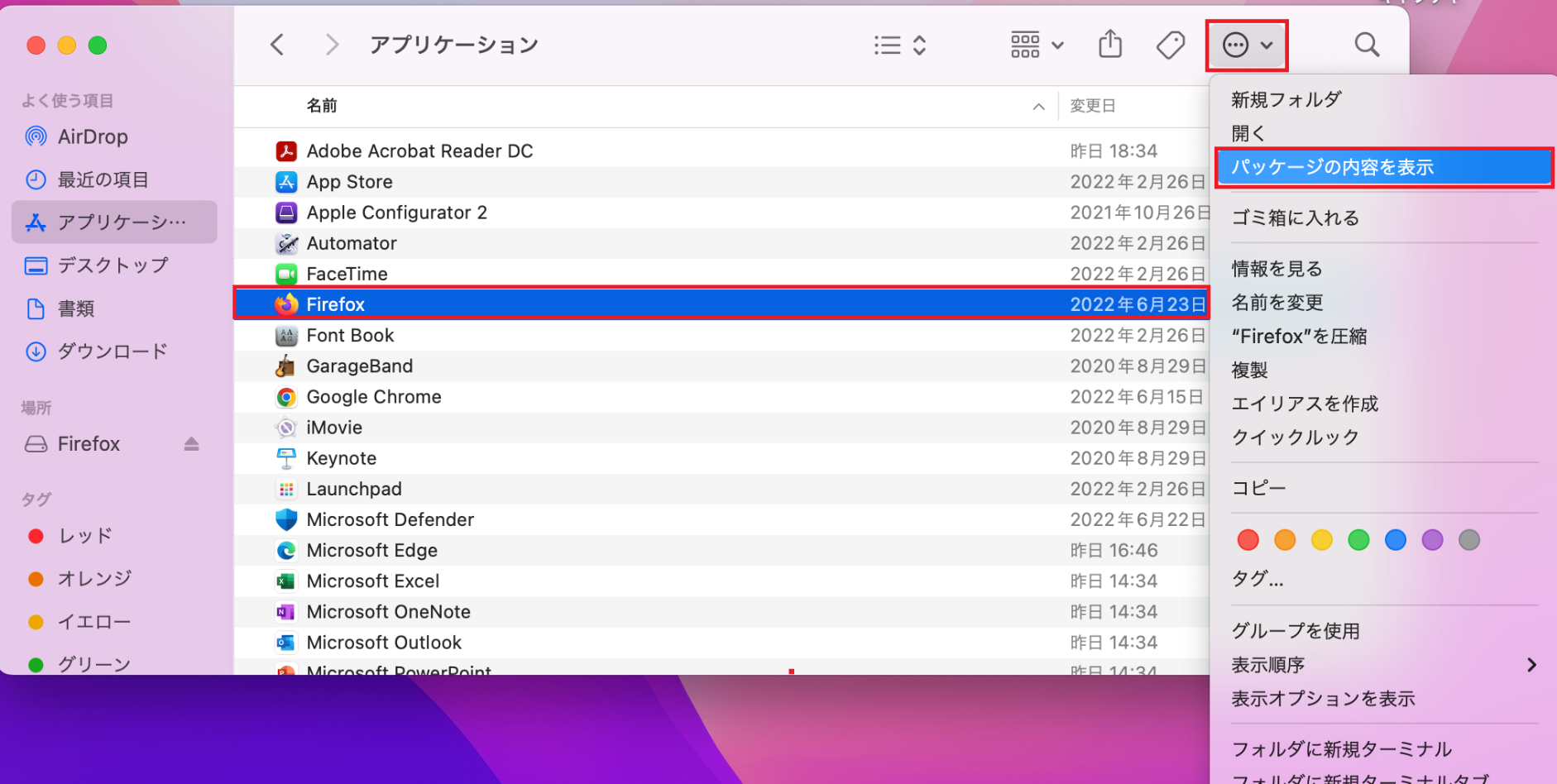The image size is (1557, 784).
Task: Select the Launchpad app icon
Action: (286, 489)
